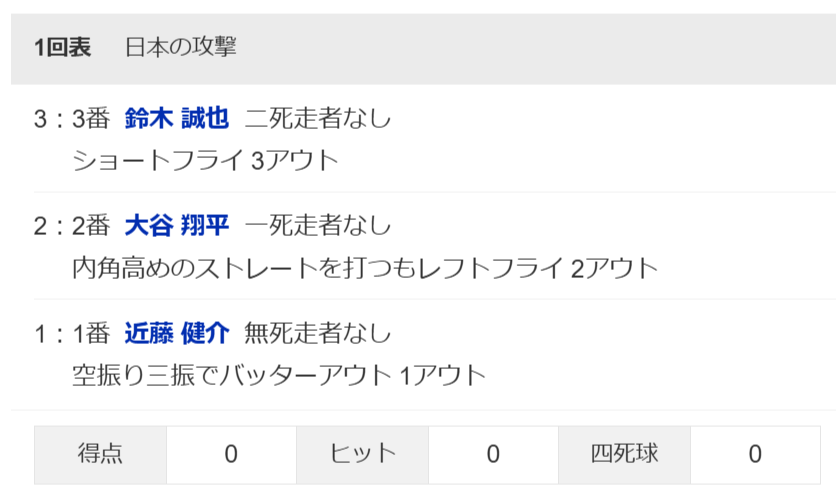
Task: Open the 近藤 健介 player link
Action: click(x=177, y=333)
